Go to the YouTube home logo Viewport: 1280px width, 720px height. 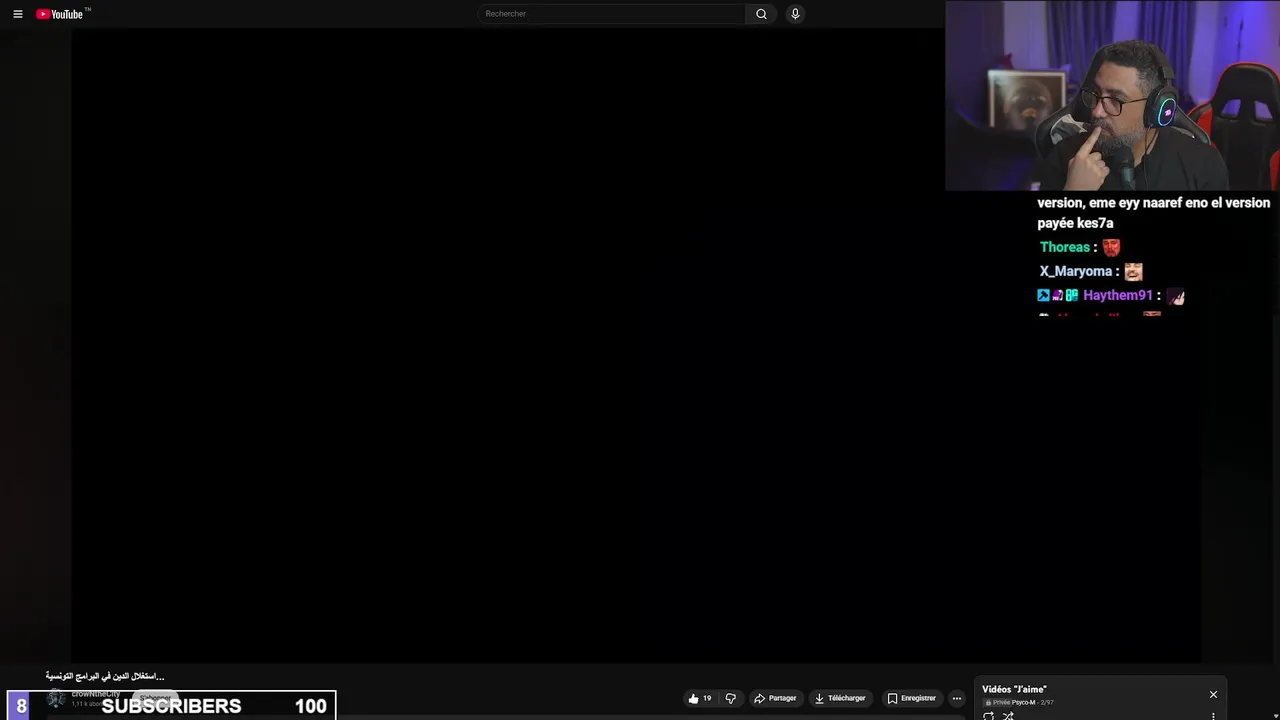click(63, 14)
